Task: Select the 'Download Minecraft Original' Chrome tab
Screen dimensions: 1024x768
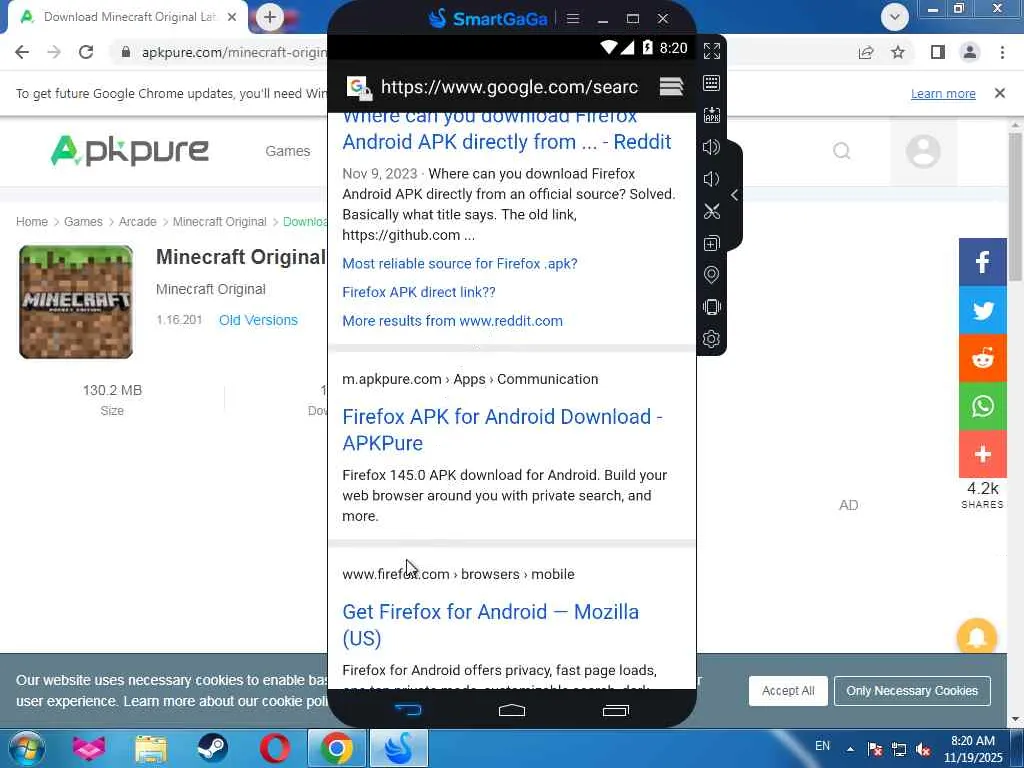Action: [128, 17]
